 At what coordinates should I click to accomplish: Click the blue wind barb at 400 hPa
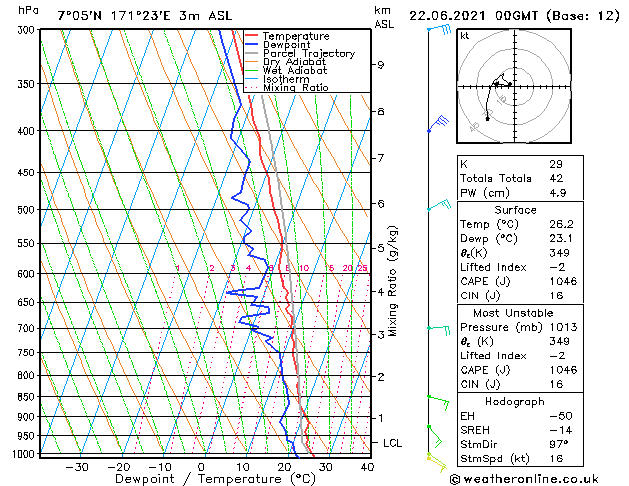(438, 123)
